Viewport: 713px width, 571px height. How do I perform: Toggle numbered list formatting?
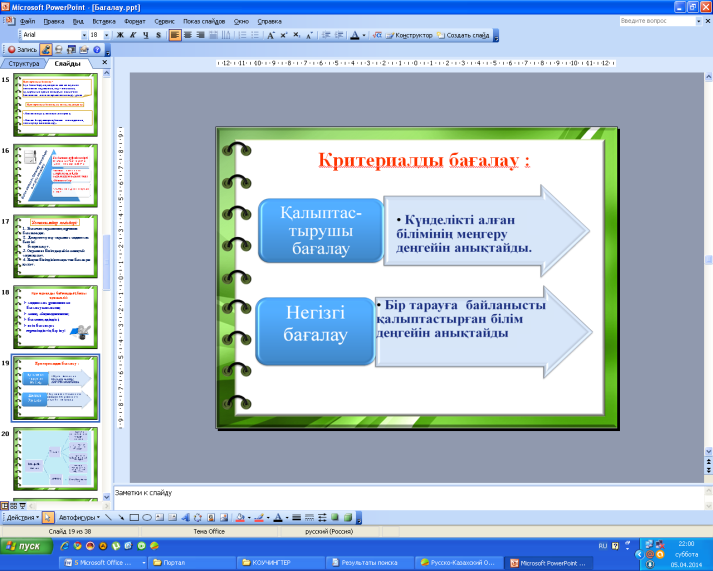[x=242, y=35]
